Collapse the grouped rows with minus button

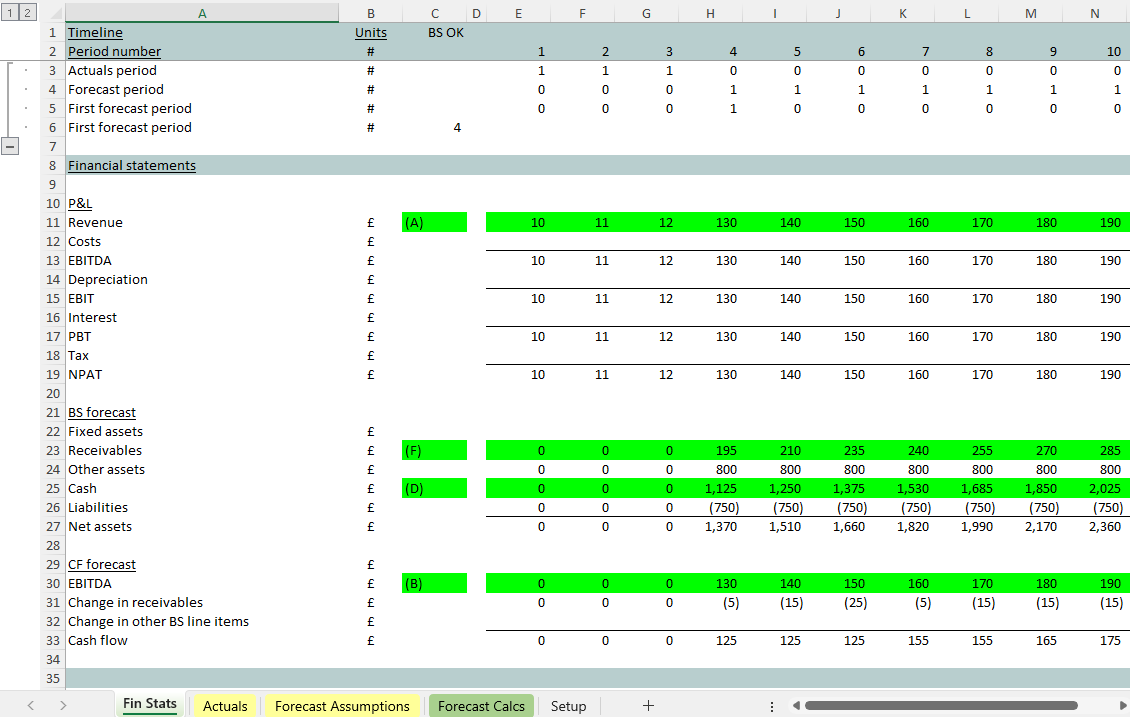tap(10, 146)
